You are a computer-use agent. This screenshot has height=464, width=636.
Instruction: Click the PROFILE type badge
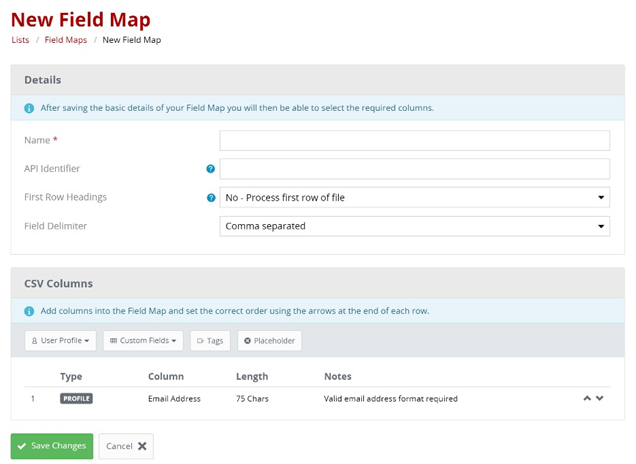coord(76,398)
